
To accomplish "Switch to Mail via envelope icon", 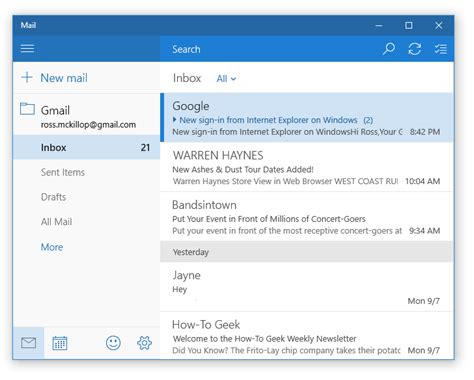I will tap(28, 343).
